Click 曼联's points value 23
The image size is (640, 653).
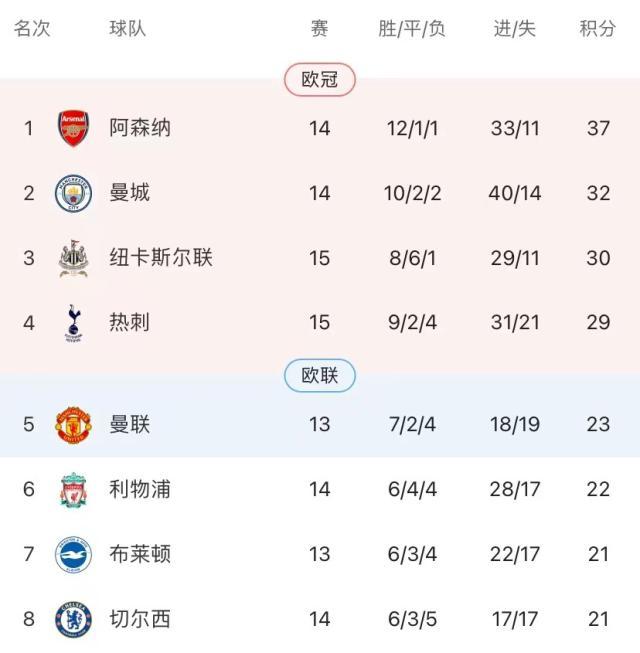click(x=598, y=424)
